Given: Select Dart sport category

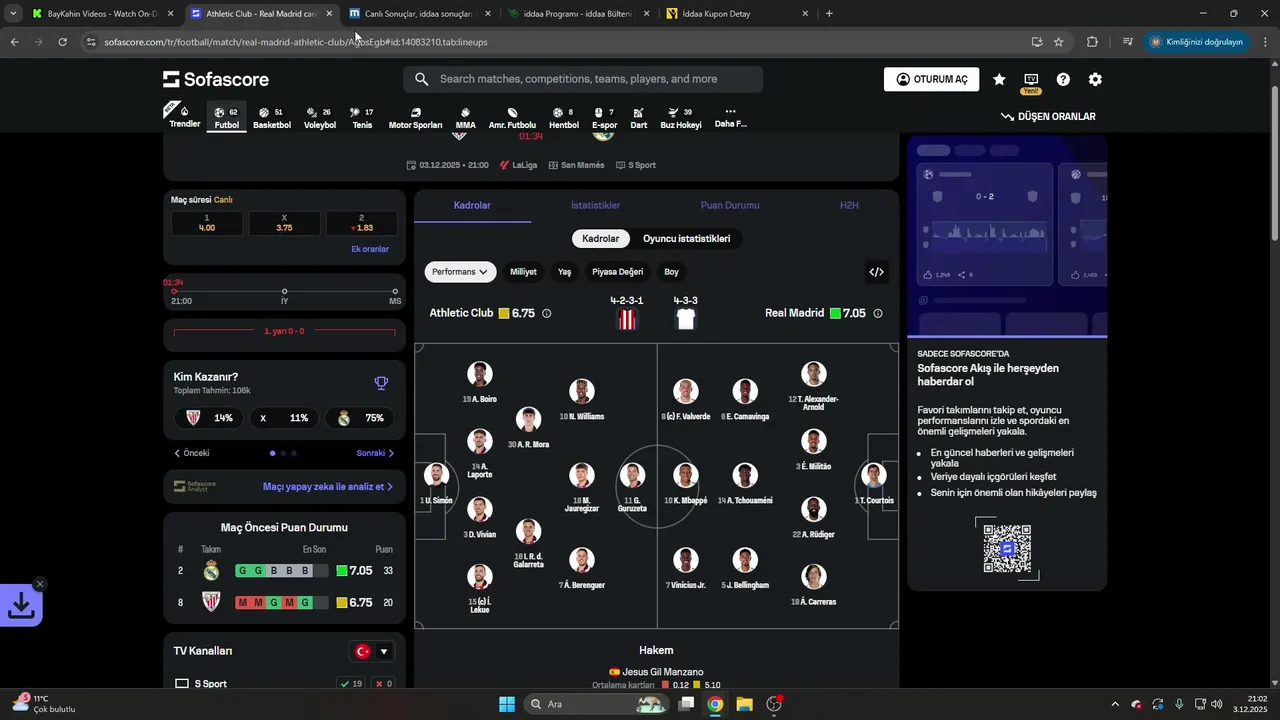Looking at the screenshot, I should point(638,118).
